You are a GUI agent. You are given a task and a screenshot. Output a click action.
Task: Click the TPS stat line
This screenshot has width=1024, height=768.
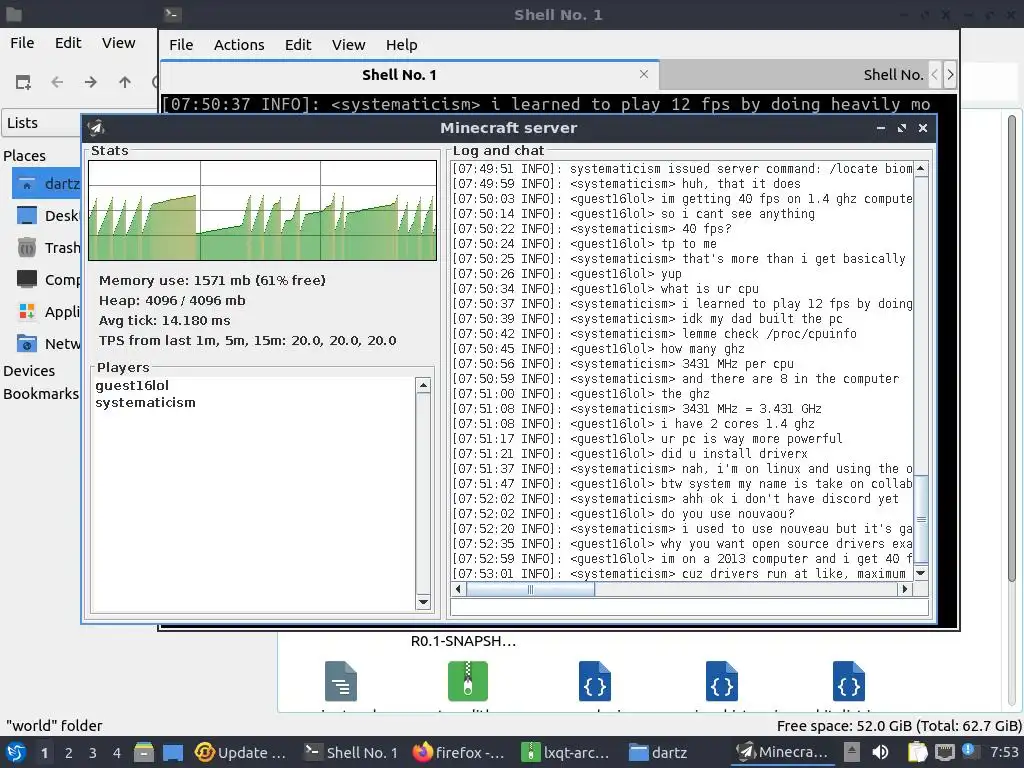(248, 341)
